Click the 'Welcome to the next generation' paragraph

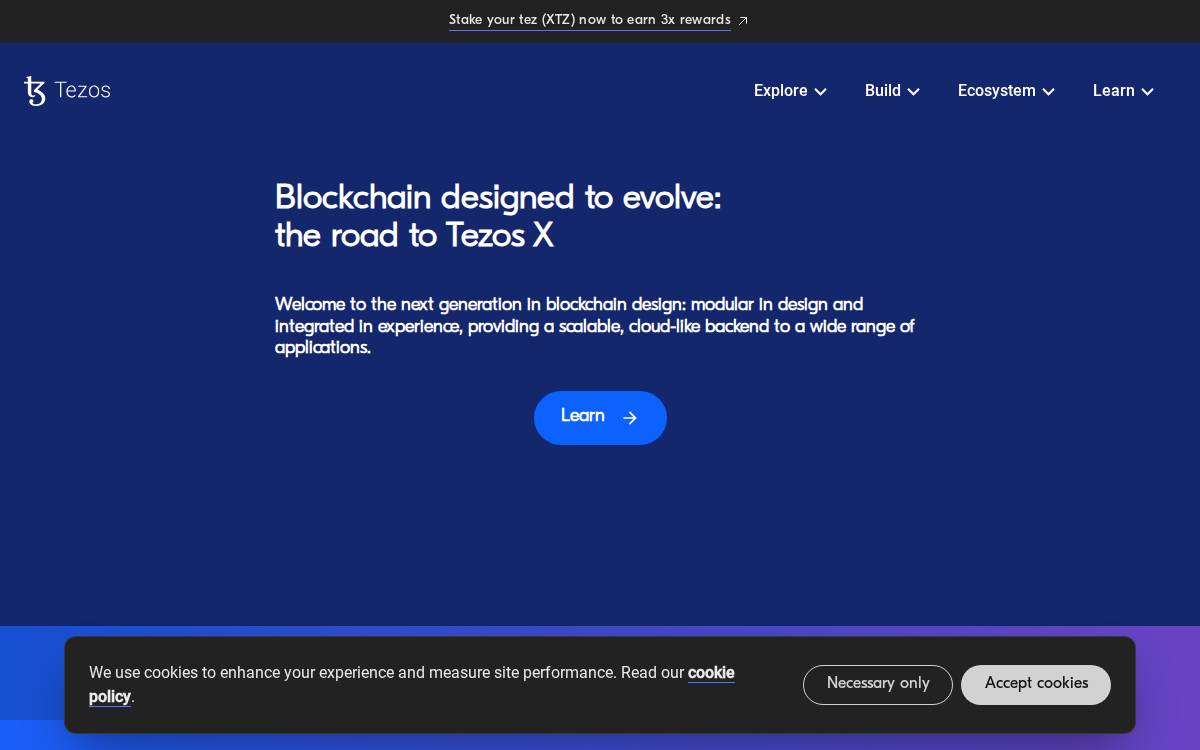coord(595,326)
